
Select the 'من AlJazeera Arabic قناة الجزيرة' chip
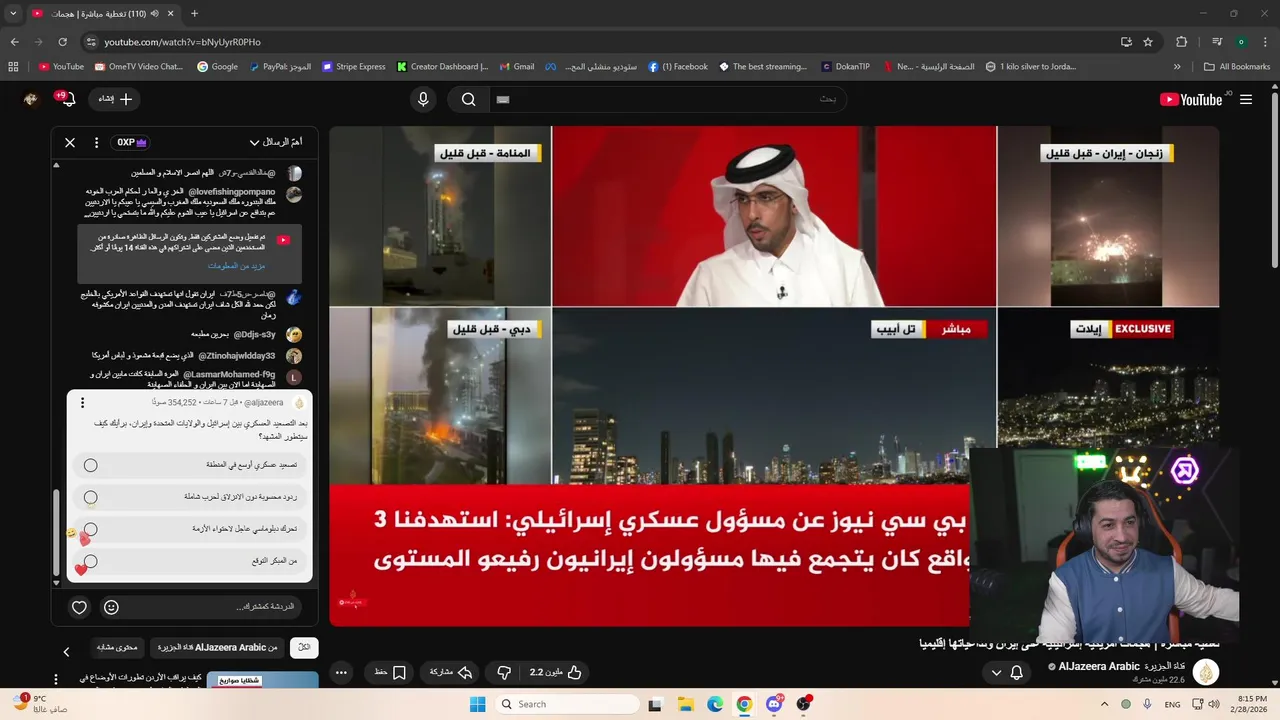click(216, 648)
